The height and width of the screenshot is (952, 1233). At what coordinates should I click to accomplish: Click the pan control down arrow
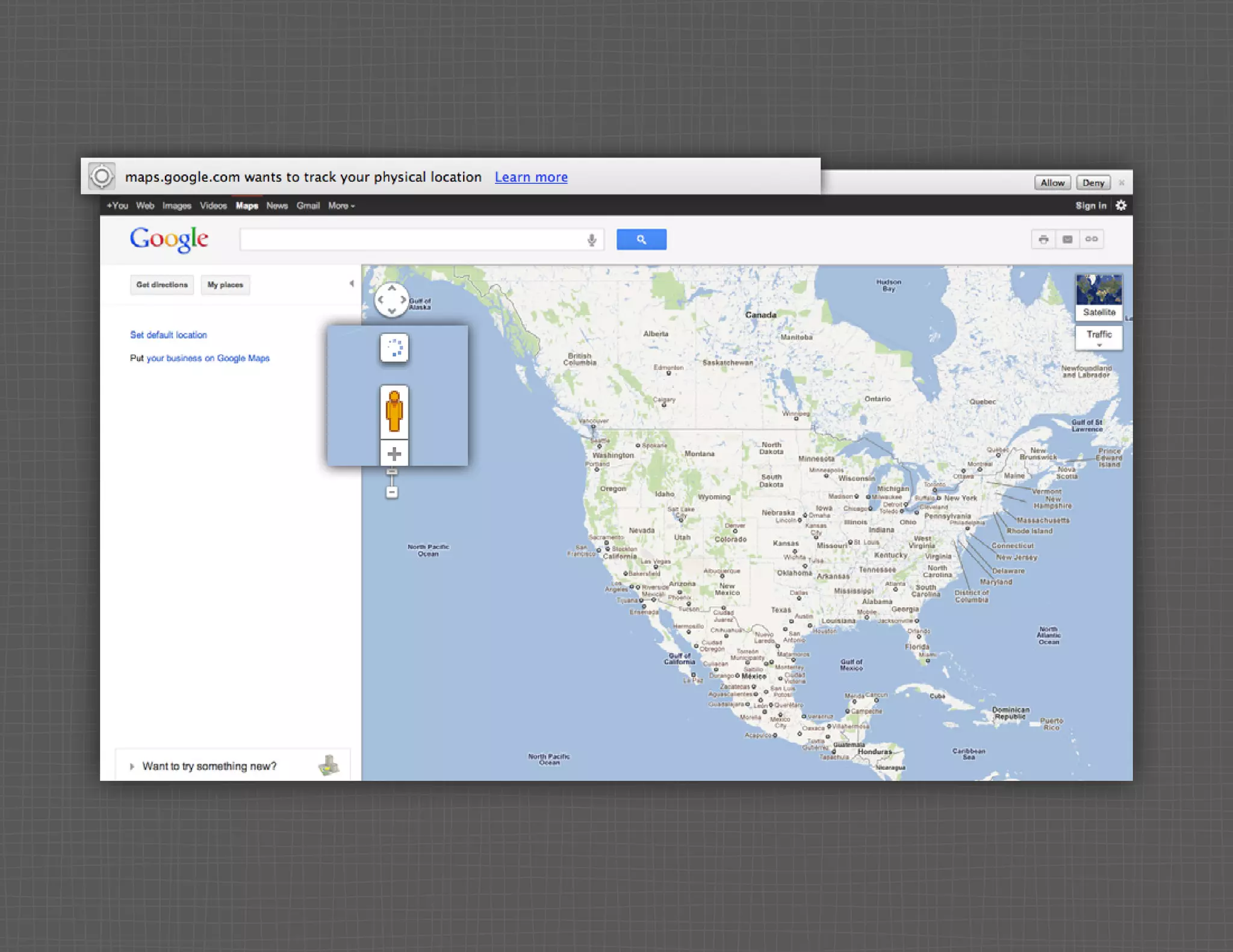tap(392, 311)
